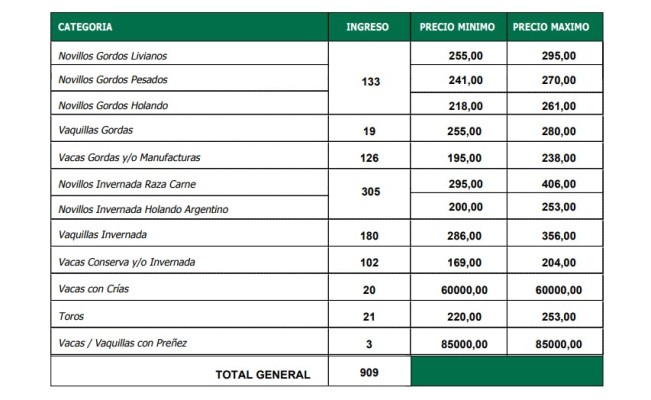Select the Vaquillas Invernada category cell
Screen dimensions: 651x400
103,236
